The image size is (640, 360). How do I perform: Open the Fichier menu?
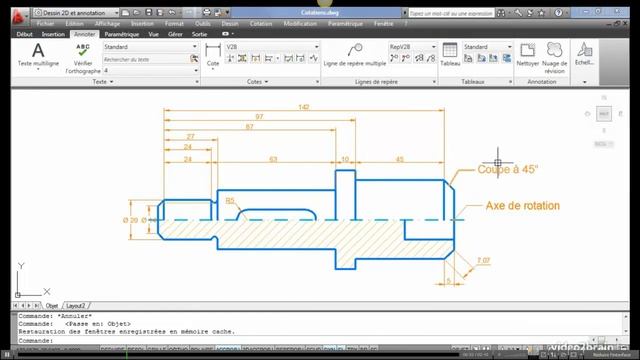pos(45,24)
